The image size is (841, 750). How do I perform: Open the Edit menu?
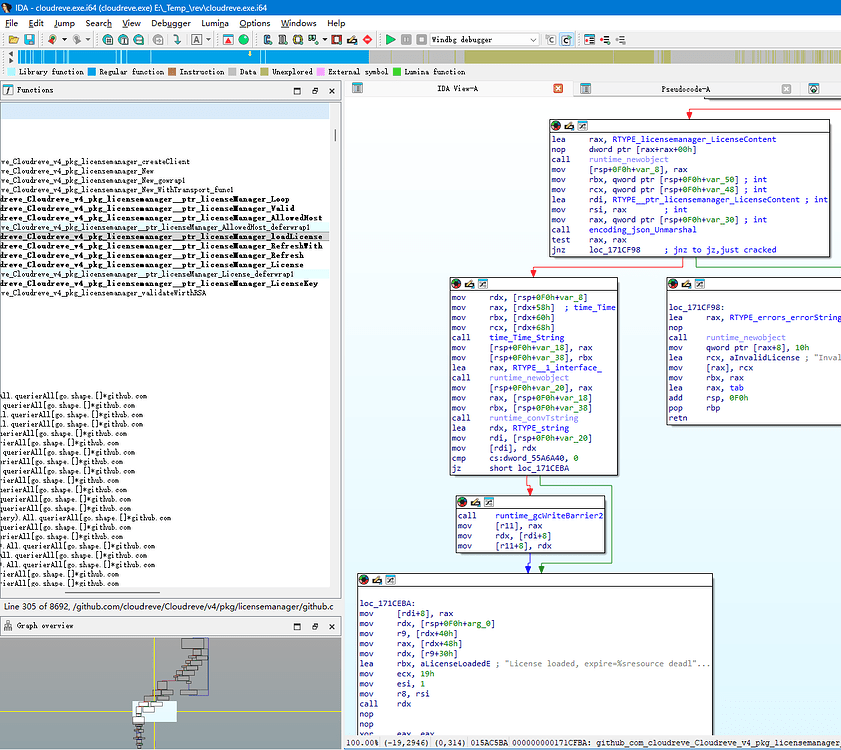pyautogui.click(x=36, y=23)
